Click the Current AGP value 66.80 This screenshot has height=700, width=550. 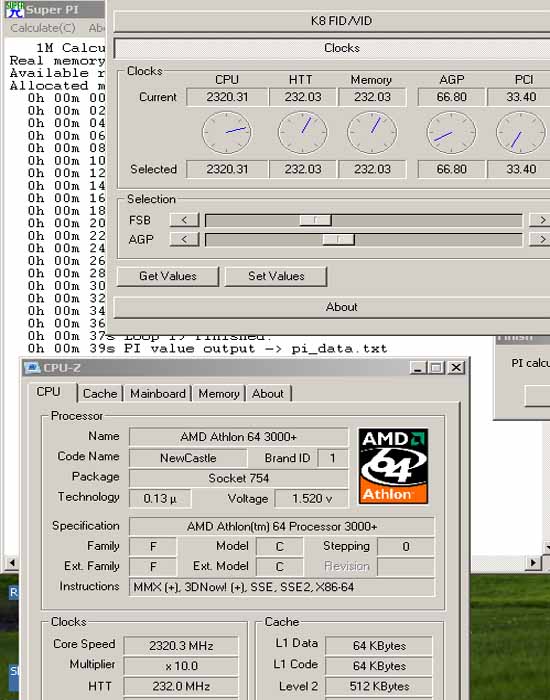[451, 97]
